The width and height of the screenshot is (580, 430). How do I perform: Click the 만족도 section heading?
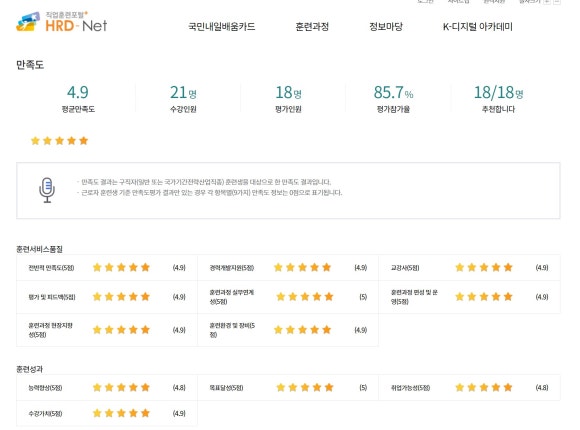[x=30, y=65]
